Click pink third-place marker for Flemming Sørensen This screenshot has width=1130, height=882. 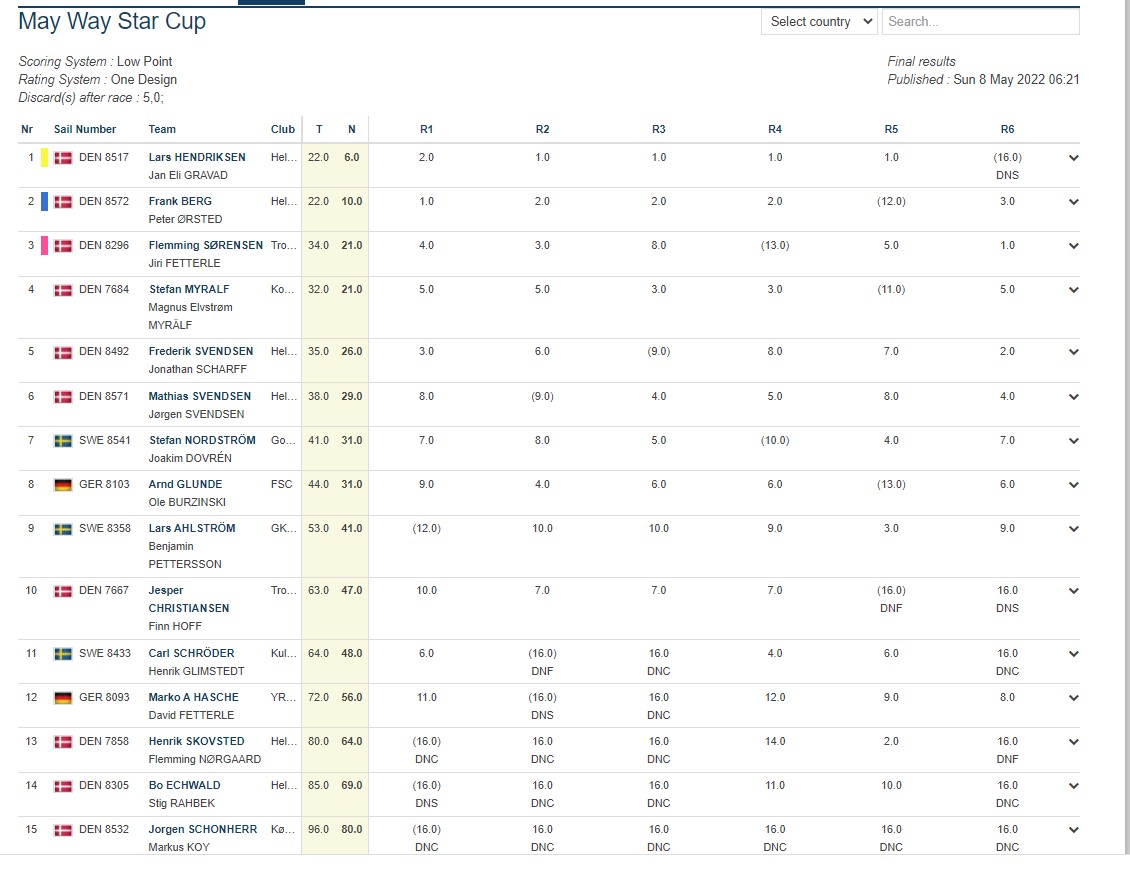point(44,246)
